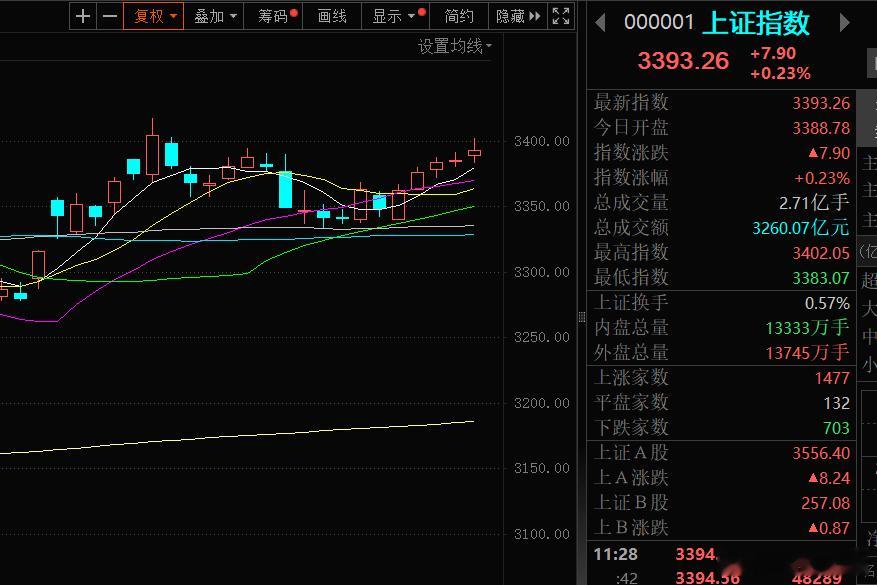Click the 内盘总量 value 13333万手
877x585 pixels.
point(808,328)
